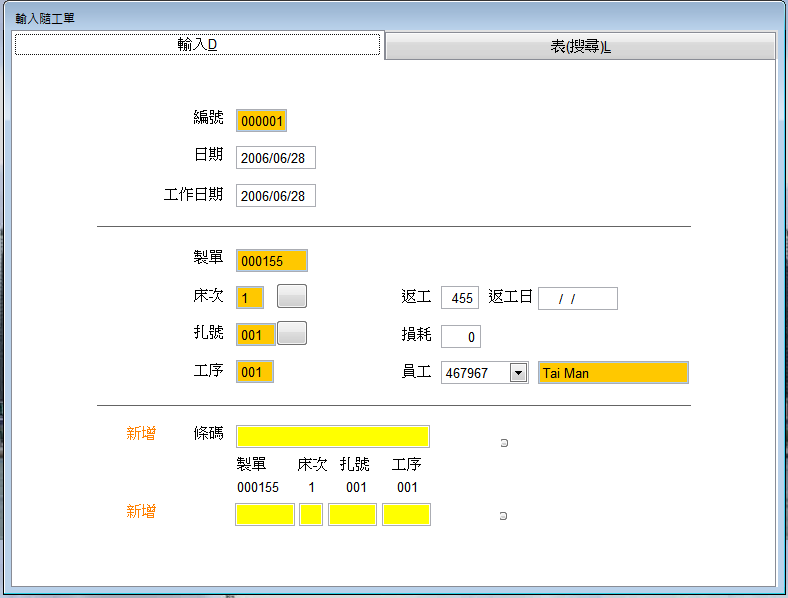The width and height of the screenshot is (788, 598).
Task: Click the 新增 label next to 條碼
Action: click(x=141, y=433)
